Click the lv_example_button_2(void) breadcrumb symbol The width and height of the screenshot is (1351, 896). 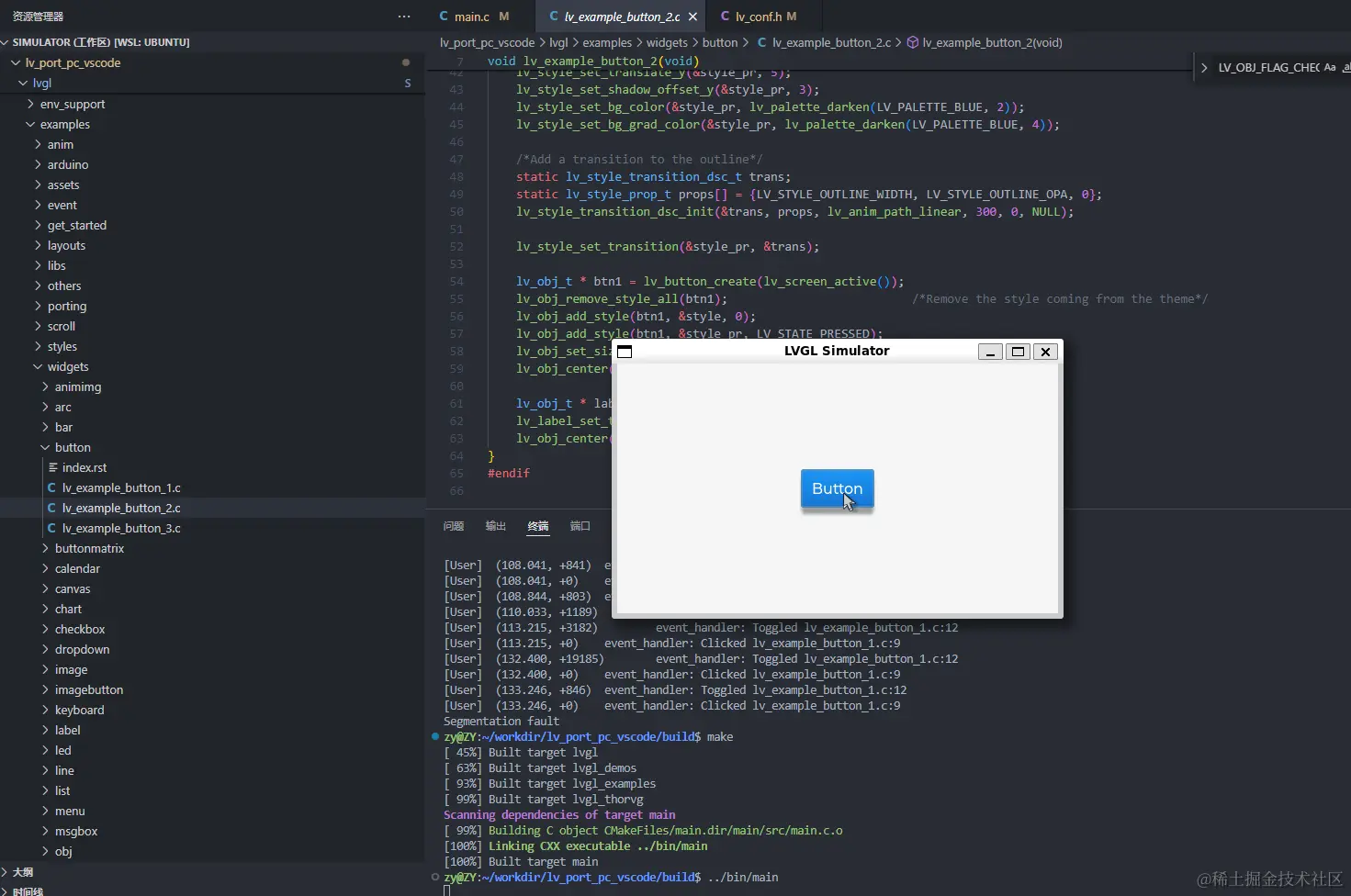tap(992, 42)
